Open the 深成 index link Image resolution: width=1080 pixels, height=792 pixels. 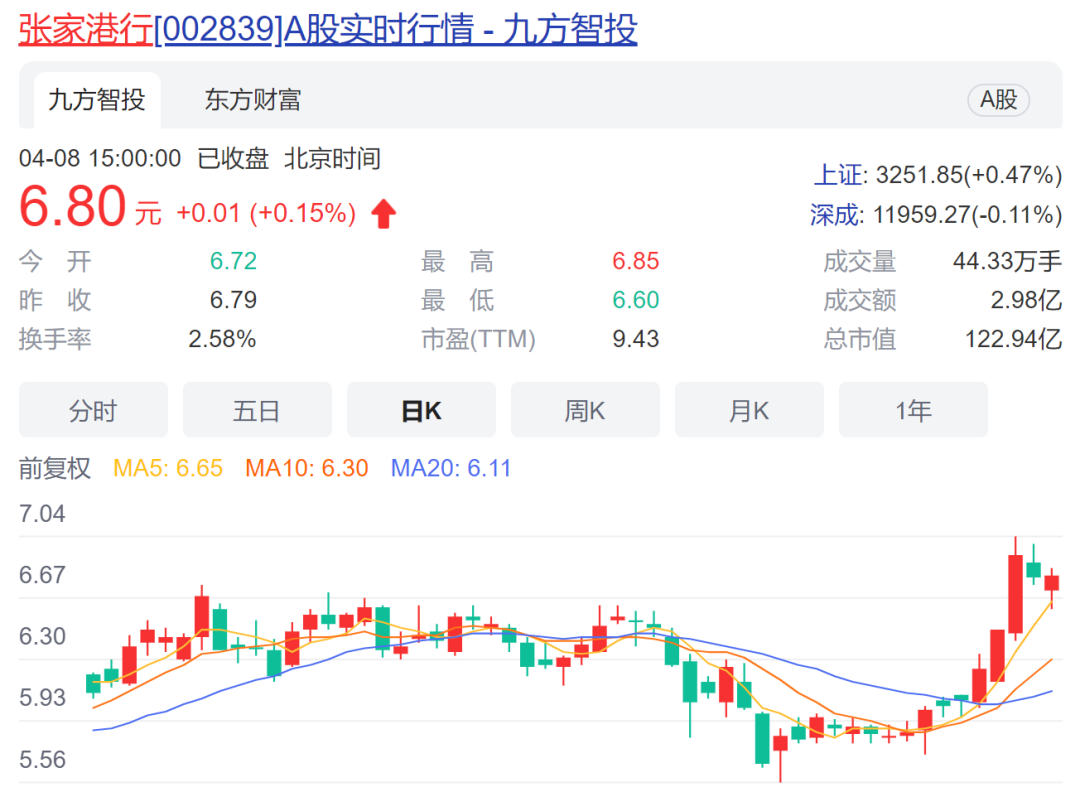pos(835,215)
